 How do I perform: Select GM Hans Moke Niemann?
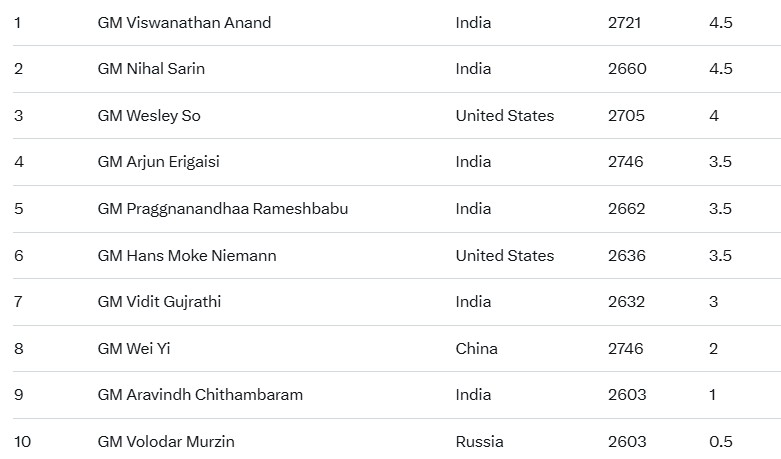tap(187, 255)
